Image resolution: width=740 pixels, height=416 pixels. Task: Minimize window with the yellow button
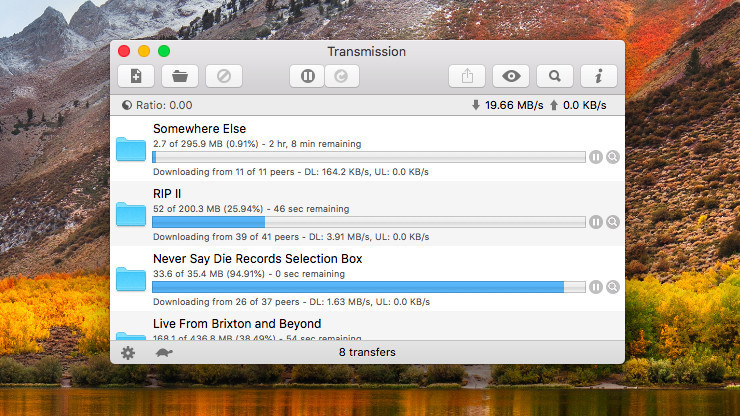coord(144,51)
